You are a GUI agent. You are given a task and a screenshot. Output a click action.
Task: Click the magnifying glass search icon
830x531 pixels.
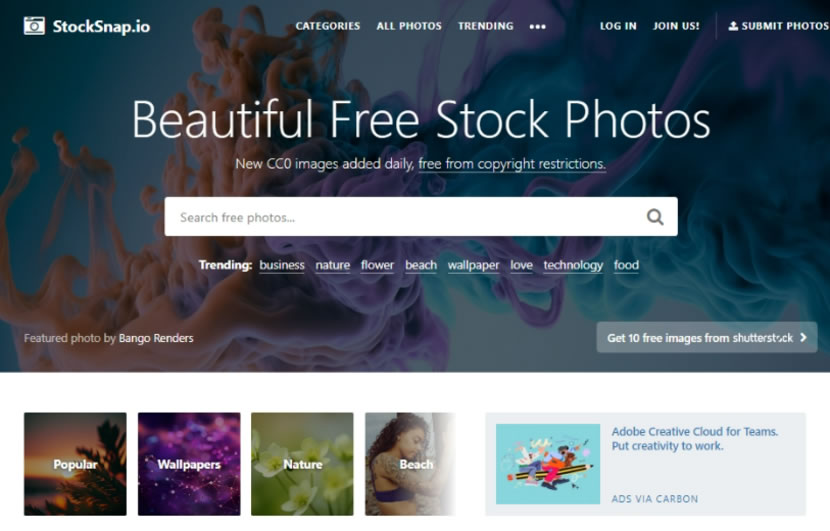tap(655, 217)
